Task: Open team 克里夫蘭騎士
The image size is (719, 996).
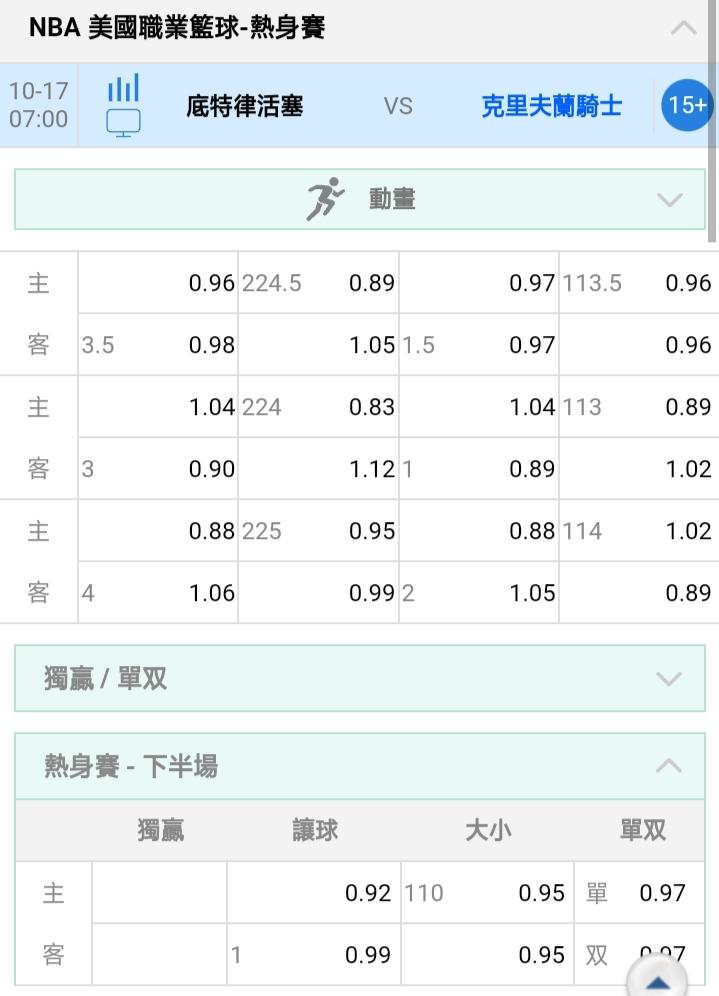Action: pyautogui.click(x=551, y=106)
